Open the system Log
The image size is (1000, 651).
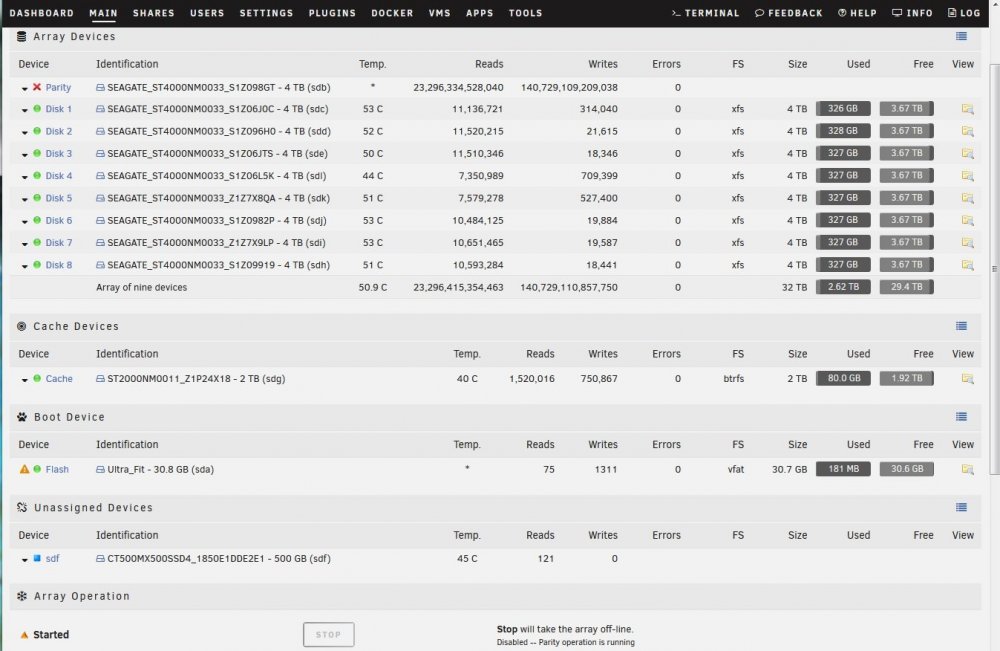click(x=964, y=13)
